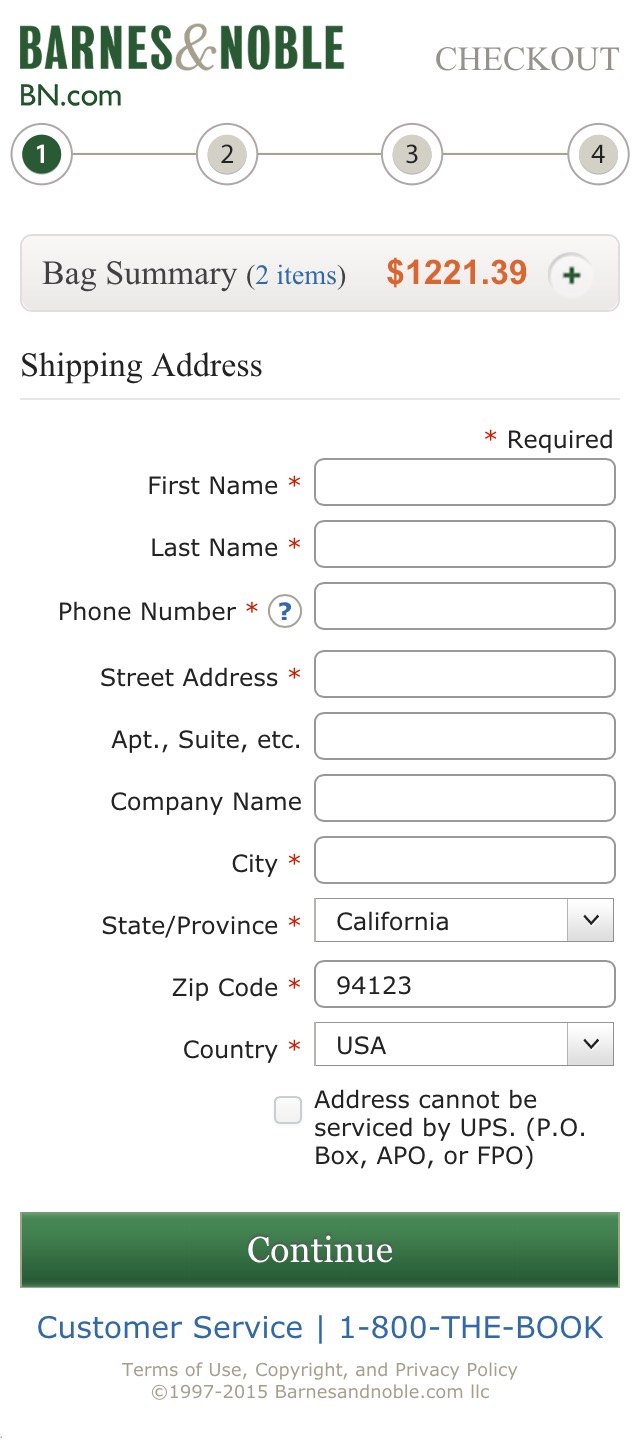Select step 3 circle in the checkout progress
640x1448 pixels.
pos(411,155)
